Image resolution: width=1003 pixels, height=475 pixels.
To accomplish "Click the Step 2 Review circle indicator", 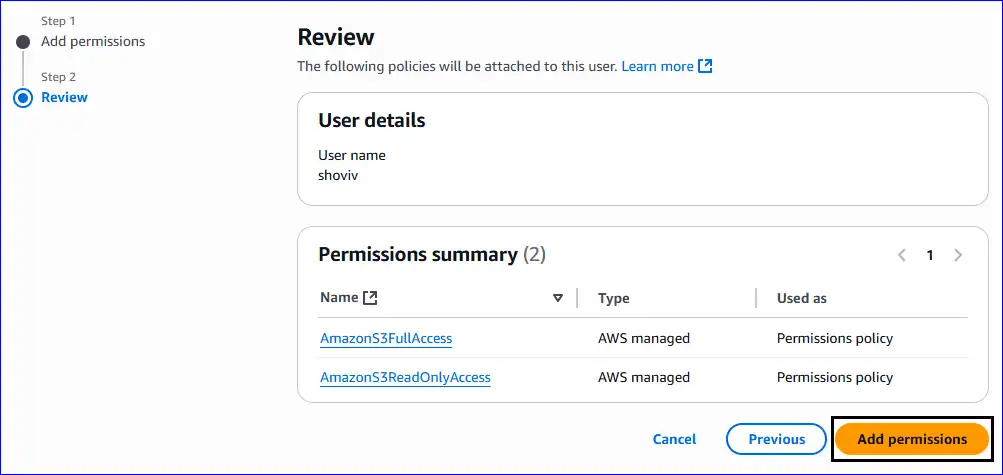I will (x=23, y=98).
